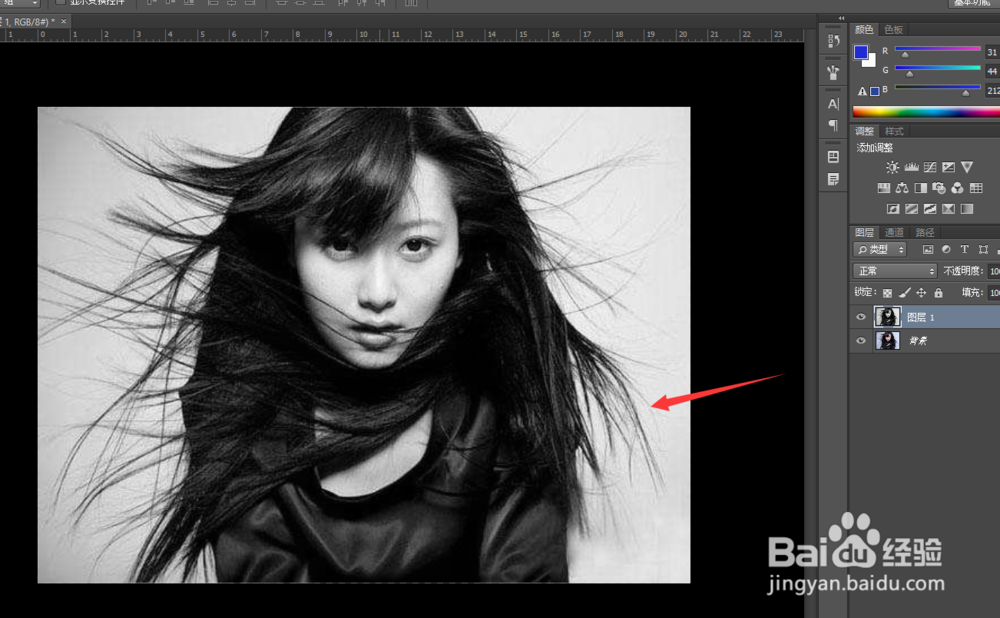Click the G value field 44

(992, 71)
